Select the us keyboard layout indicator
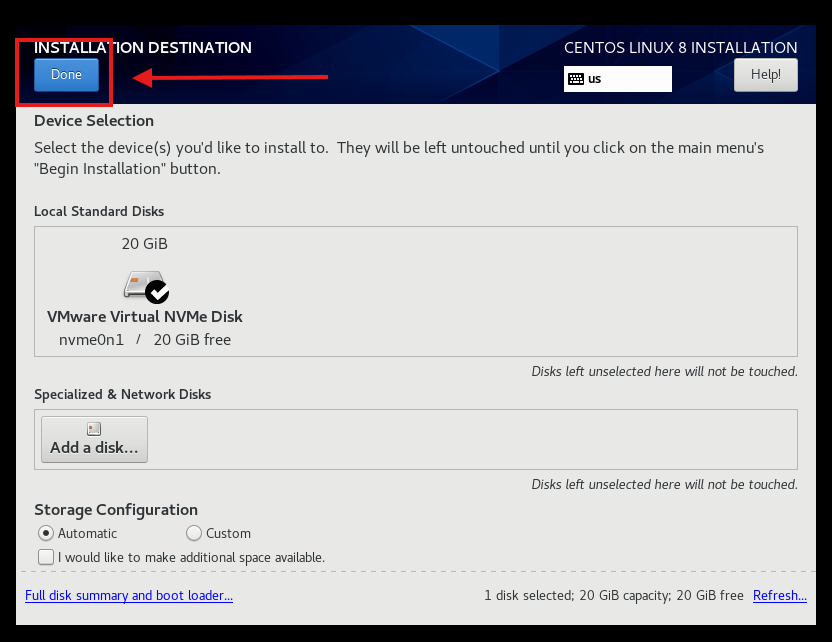 (x=618, y=79)
